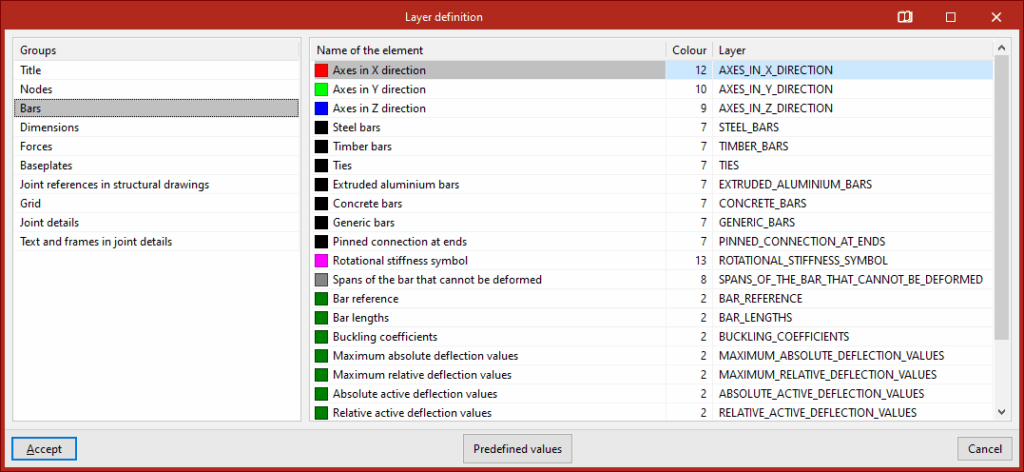The height and width of the screenshot is (472, 1024).
Task: Click the Cancel button
Action: click(x=985, y=449)
